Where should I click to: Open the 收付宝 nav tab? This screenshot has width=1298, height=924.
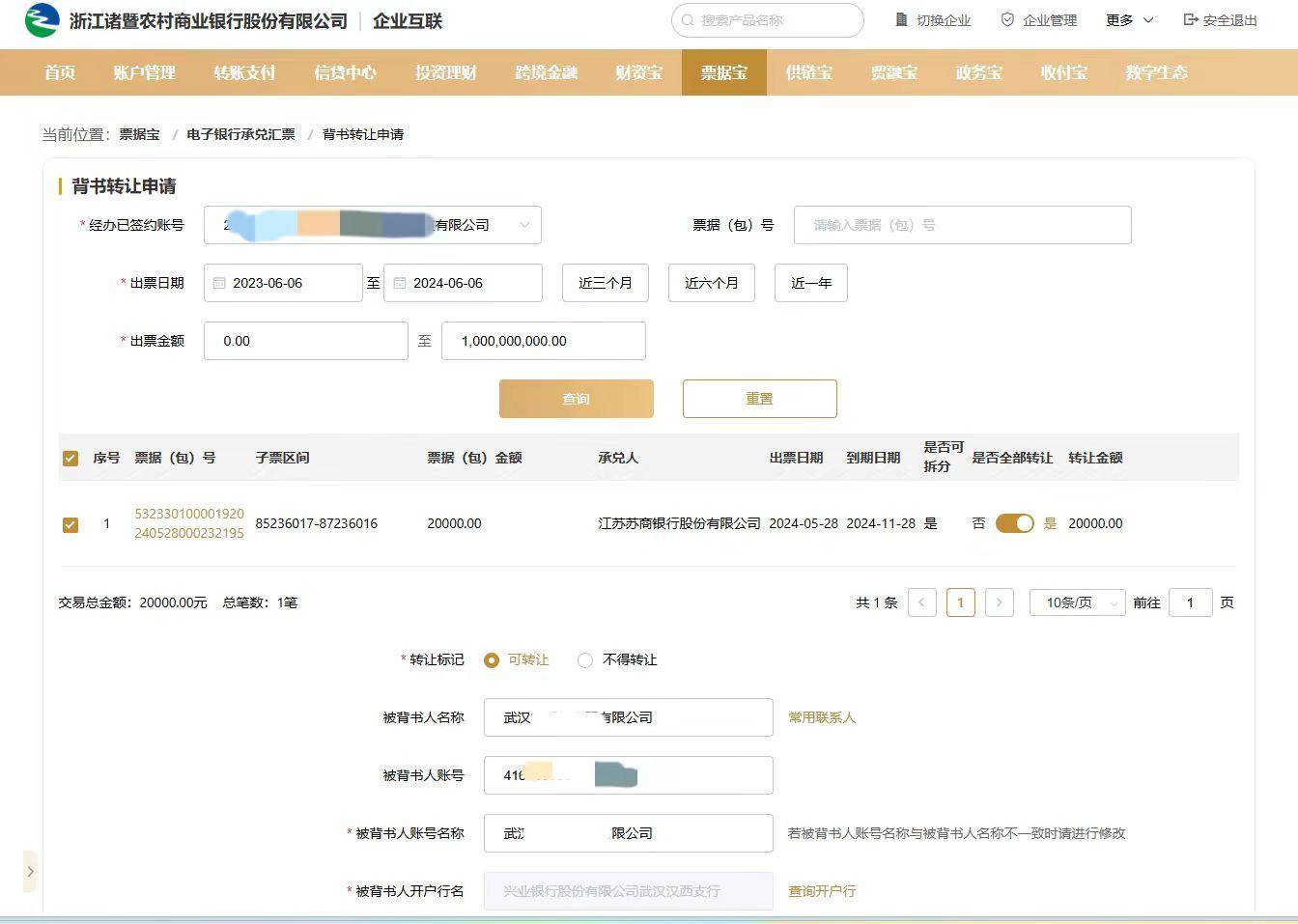pyautogui.click(x=1063, y=72)
